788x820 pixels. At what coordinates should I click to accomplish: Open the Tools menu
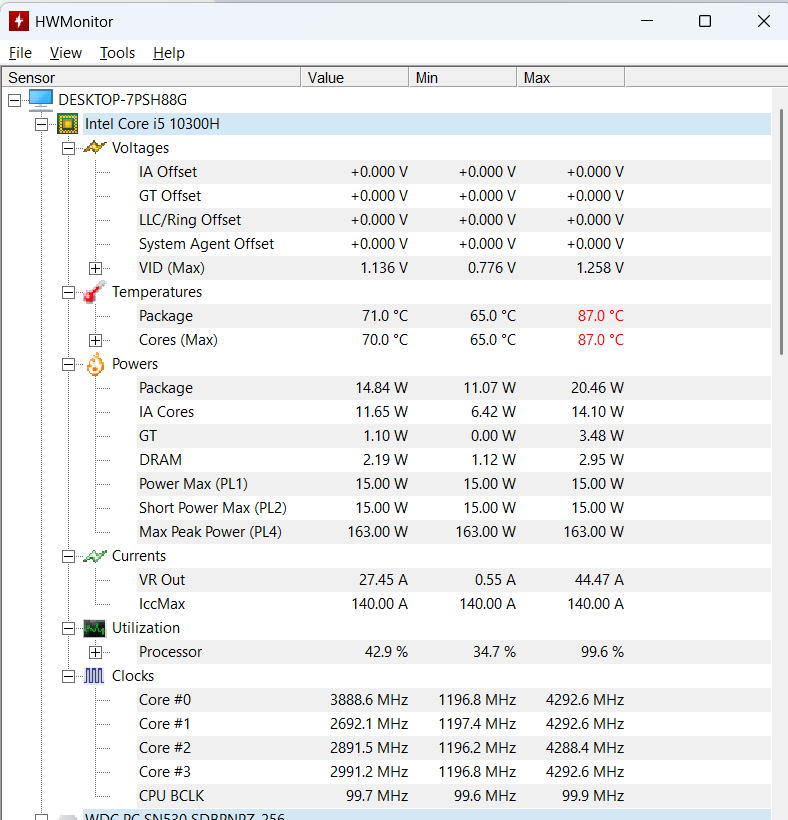(118, 53)
